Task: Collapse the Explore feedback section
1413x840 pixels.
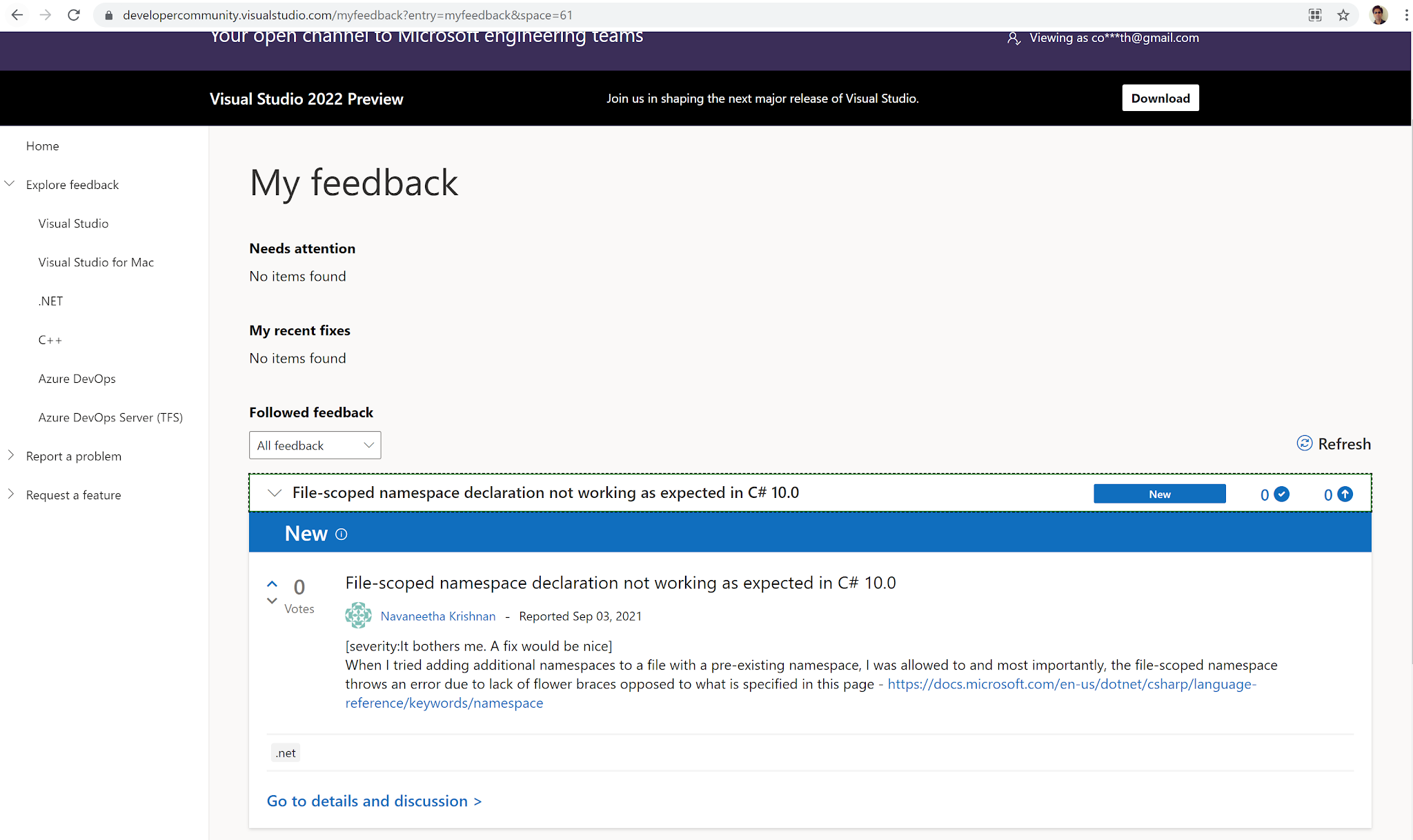Action: pyautogui.click(x=10, y=184)
